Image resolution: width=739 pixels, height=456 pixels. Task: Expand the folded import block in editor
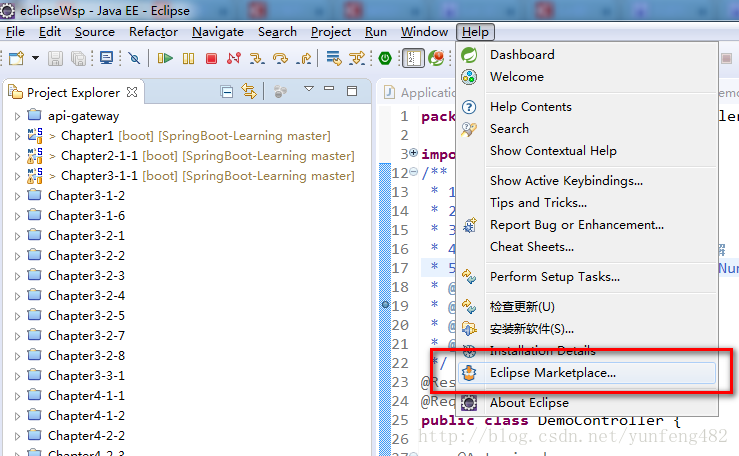pyautogui.click(x=414, y=153)
